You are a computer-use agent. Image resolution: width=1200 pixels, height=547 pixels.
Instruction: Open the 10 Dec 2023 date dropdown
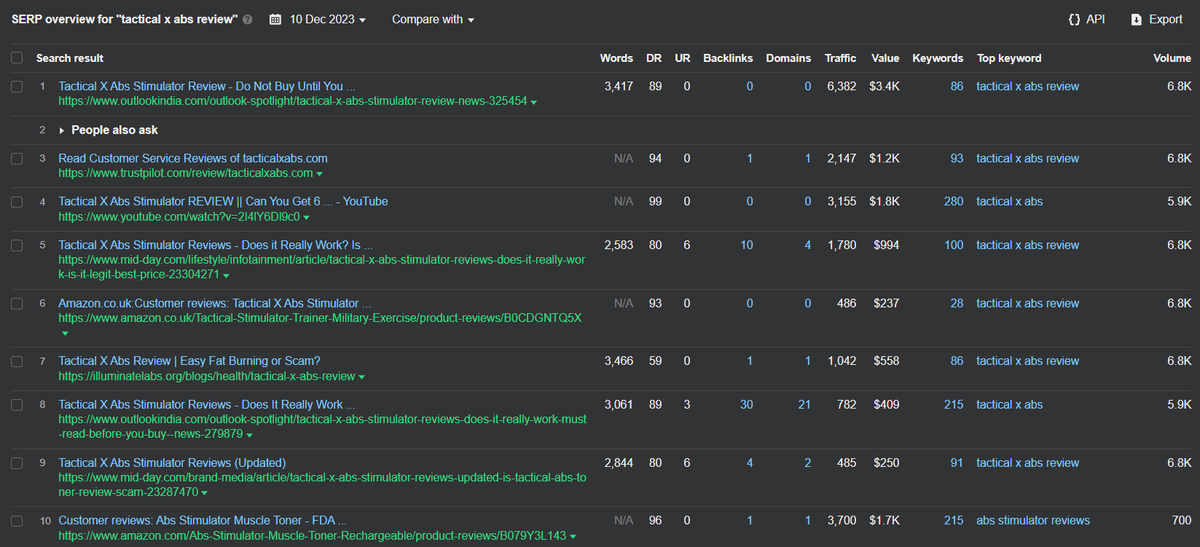[328, 20]
